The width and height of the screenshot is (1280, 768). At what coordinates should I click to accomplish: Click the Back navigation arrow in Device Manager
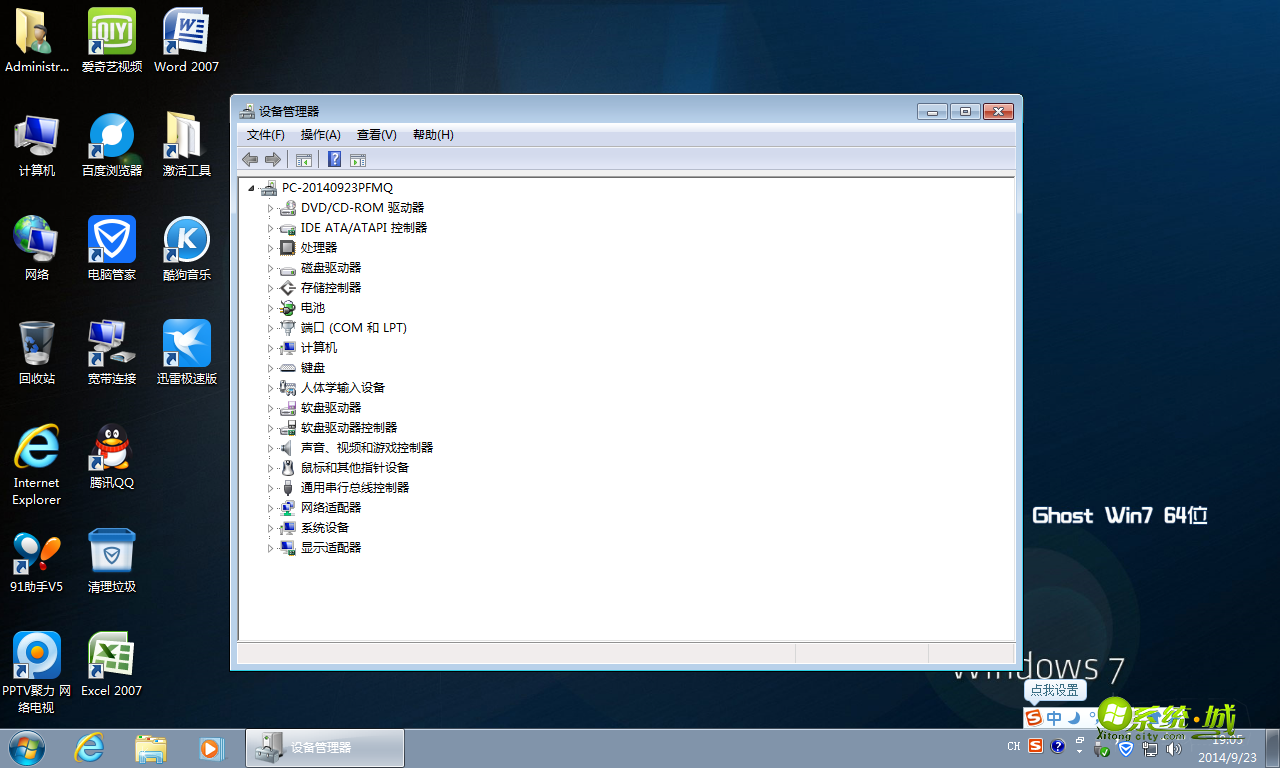[250, 159]
